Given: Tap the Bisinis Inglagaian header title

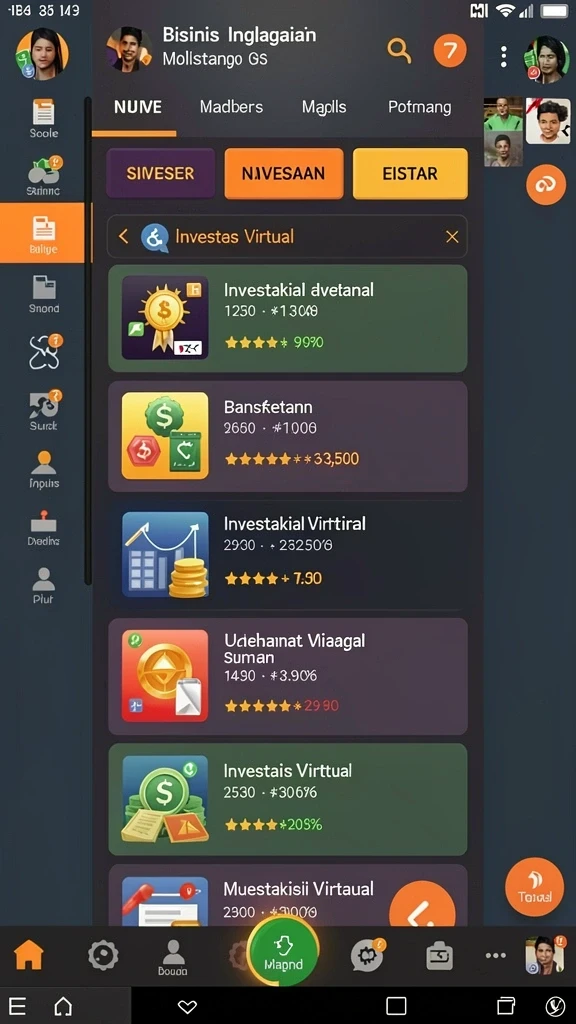Looking at the screenshot, I should click(x=239, y=35).
